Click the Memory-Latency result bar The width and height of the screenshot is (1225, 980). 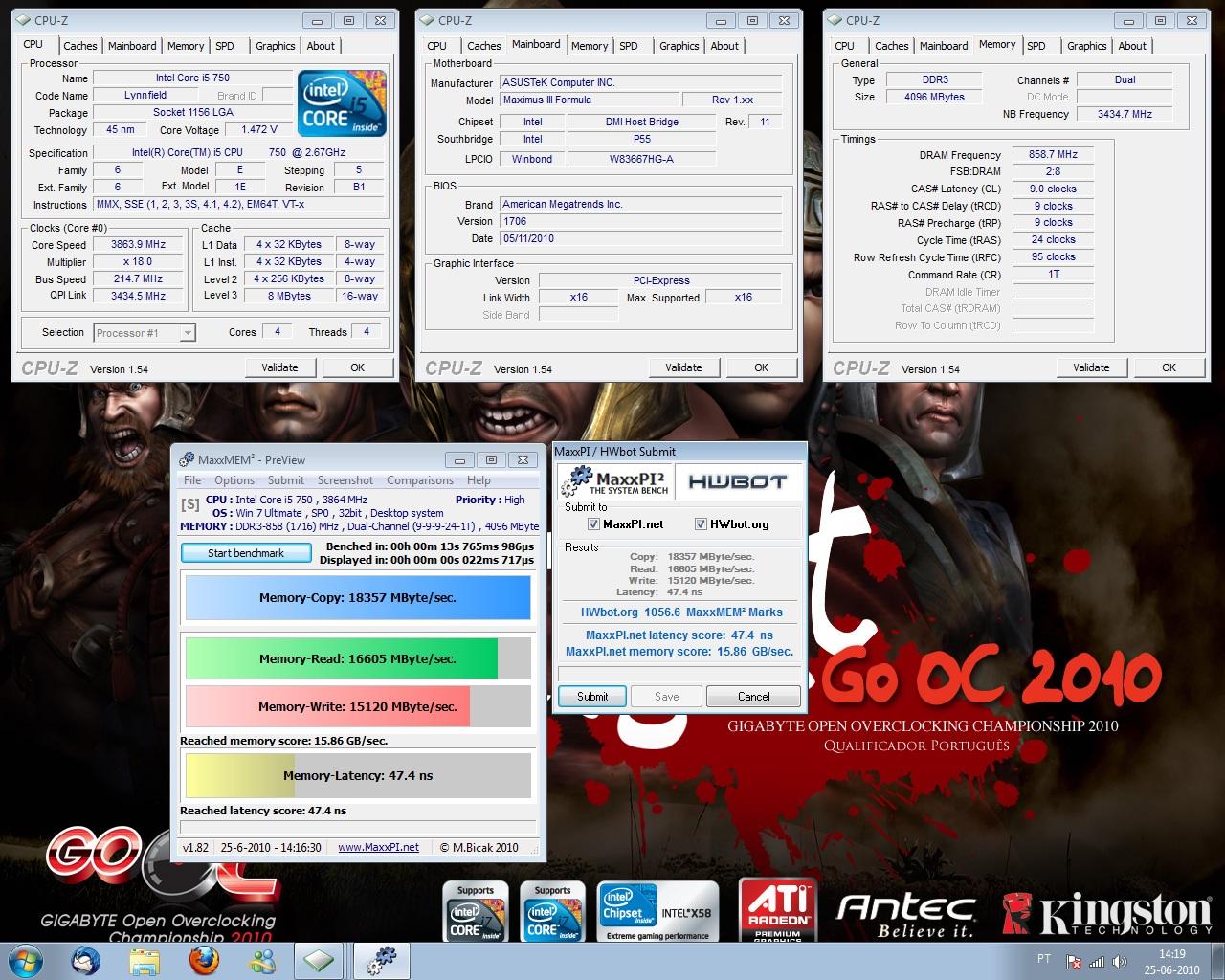pos(358,775)
